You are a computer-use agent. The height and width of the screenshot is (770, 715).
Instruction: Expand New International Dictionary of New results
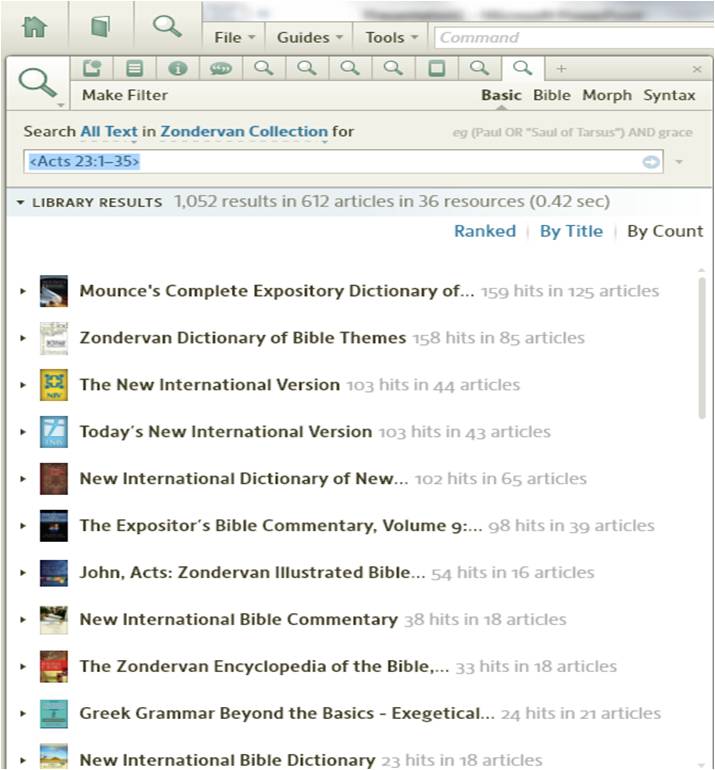click(x=23, y=479)
